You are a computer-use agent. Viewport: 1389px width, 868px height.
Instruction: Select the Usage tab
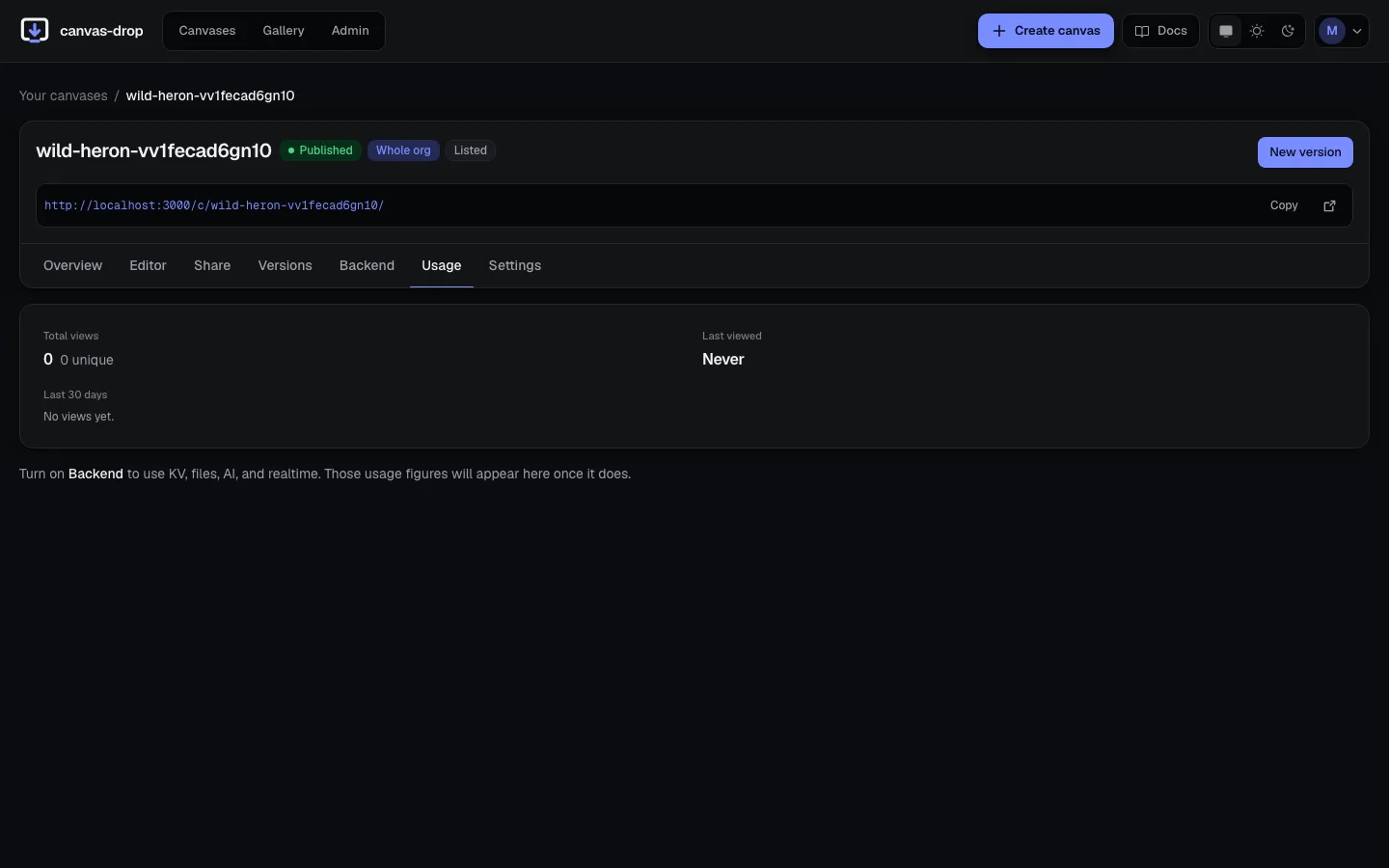442,265
